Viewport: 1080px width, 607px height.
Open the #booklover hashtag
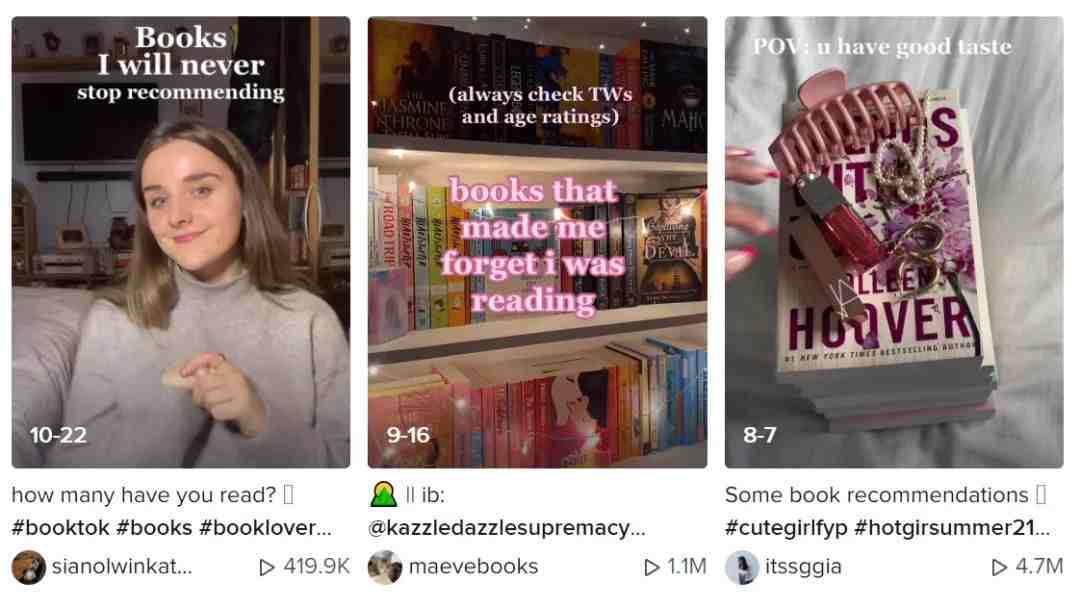click(x=265, y=528)
